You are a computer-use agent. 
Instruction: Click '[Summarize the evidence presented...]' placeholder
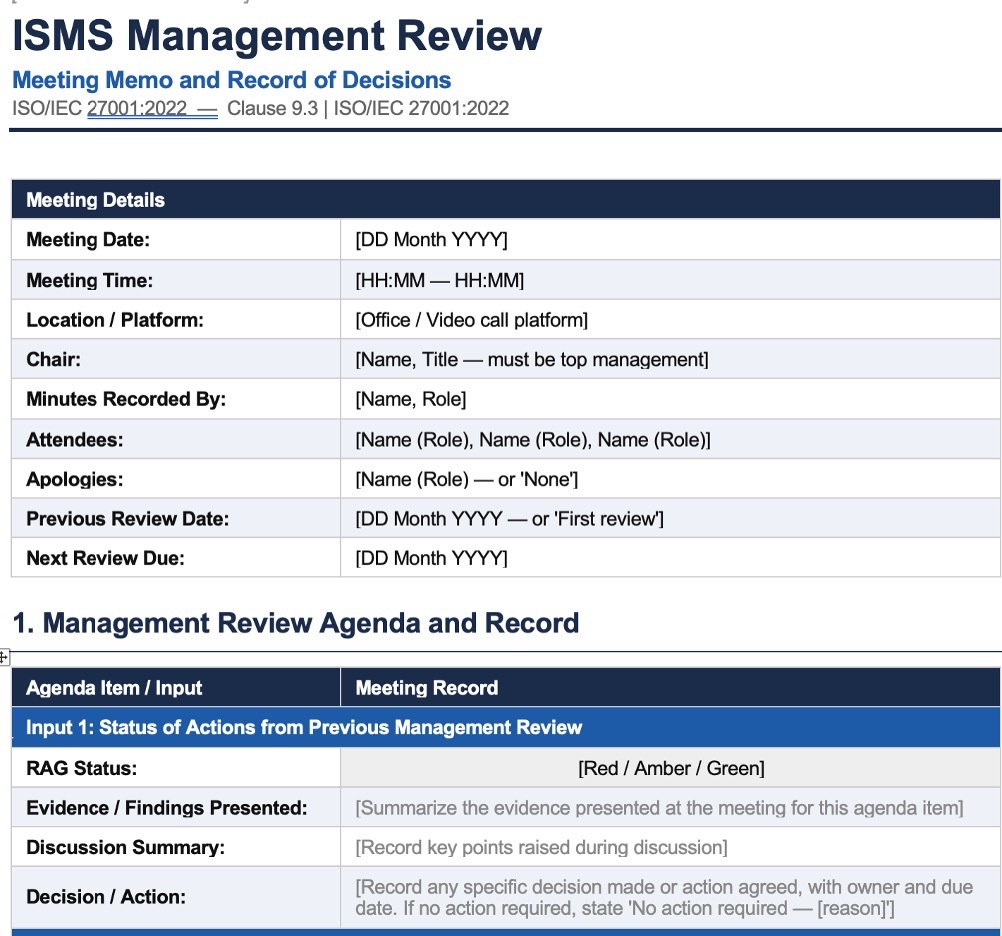coord(659,808)
